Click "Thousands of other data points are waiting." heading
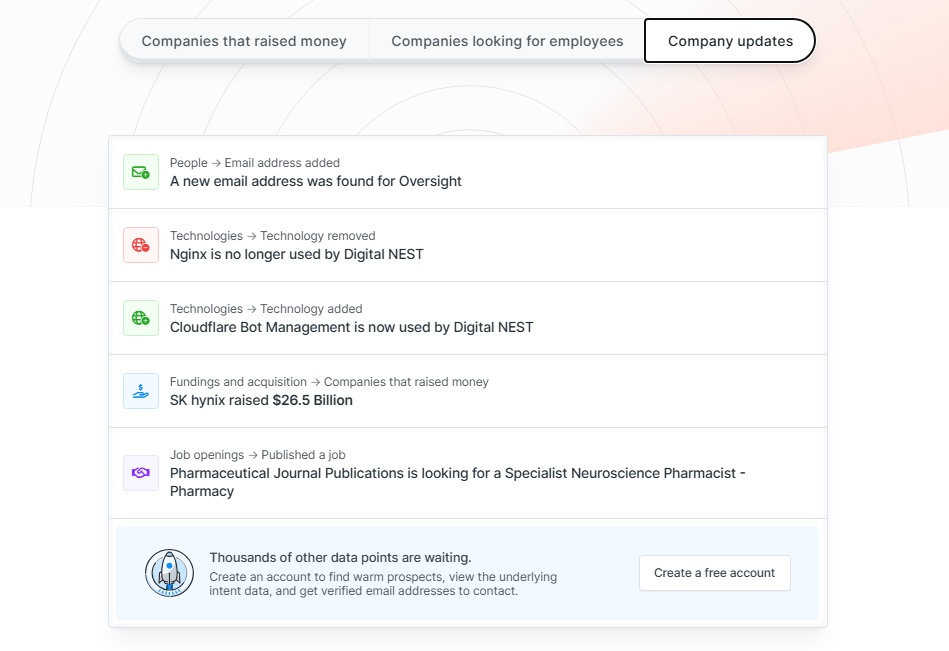Viewport: 949px width, 651px height. 340,558
